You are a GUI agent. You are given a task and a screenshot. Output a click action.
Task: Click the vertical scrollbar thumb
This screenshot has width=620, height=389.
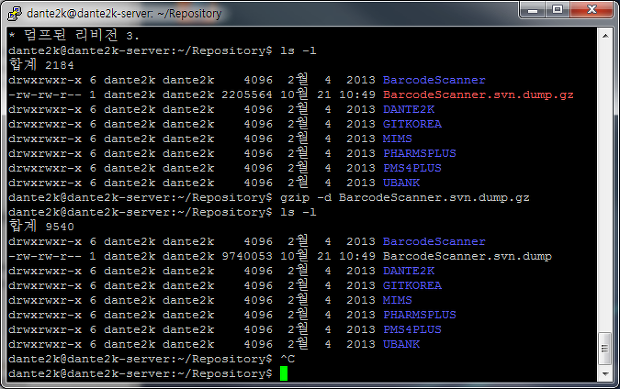[x=605, y=348]
